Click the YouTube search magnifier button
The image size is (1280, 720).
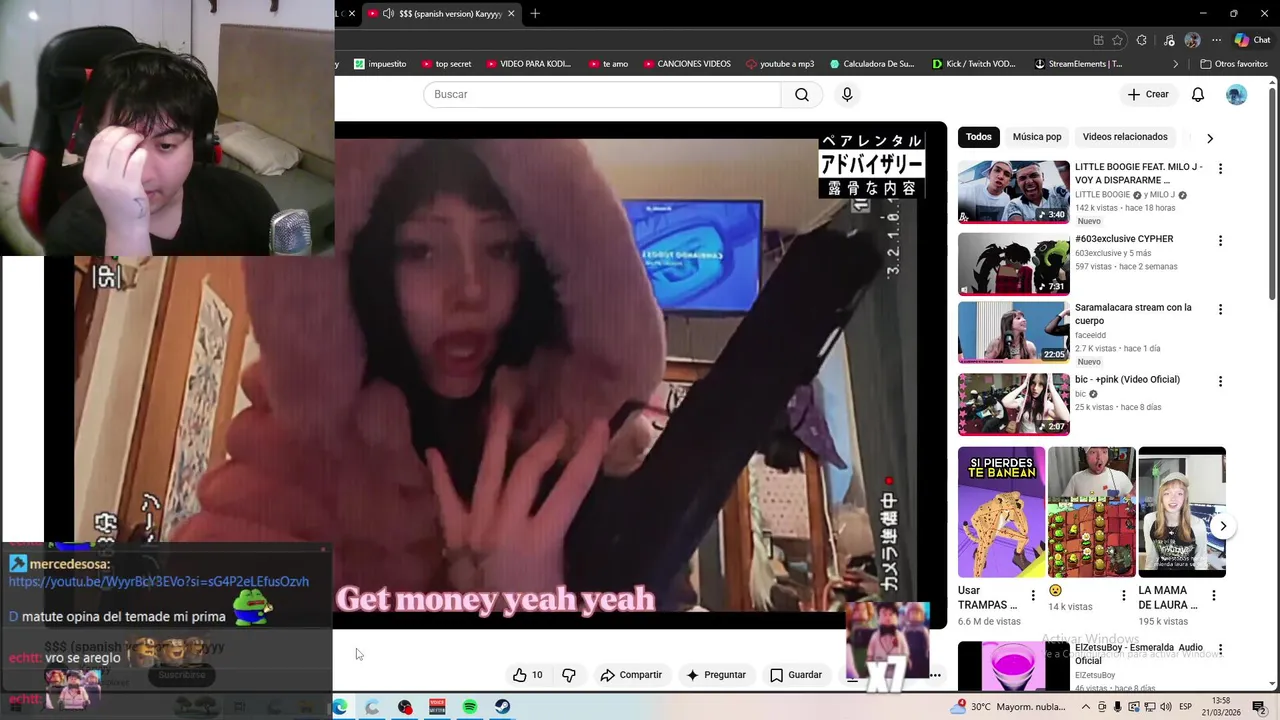click(802, 94)
